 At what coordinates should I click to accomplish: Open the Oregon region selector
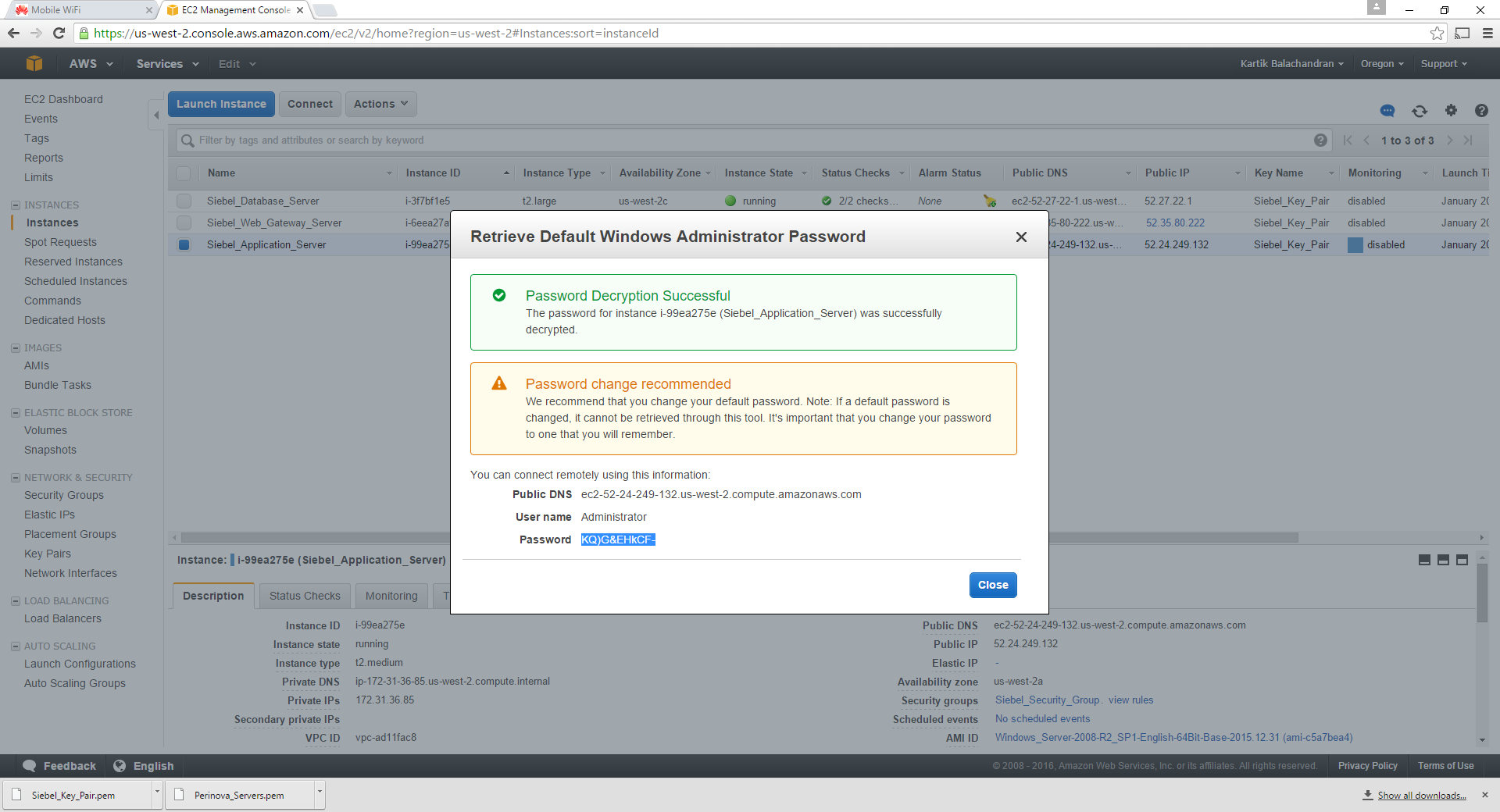pyautogui.click(x=1381, y=64)
